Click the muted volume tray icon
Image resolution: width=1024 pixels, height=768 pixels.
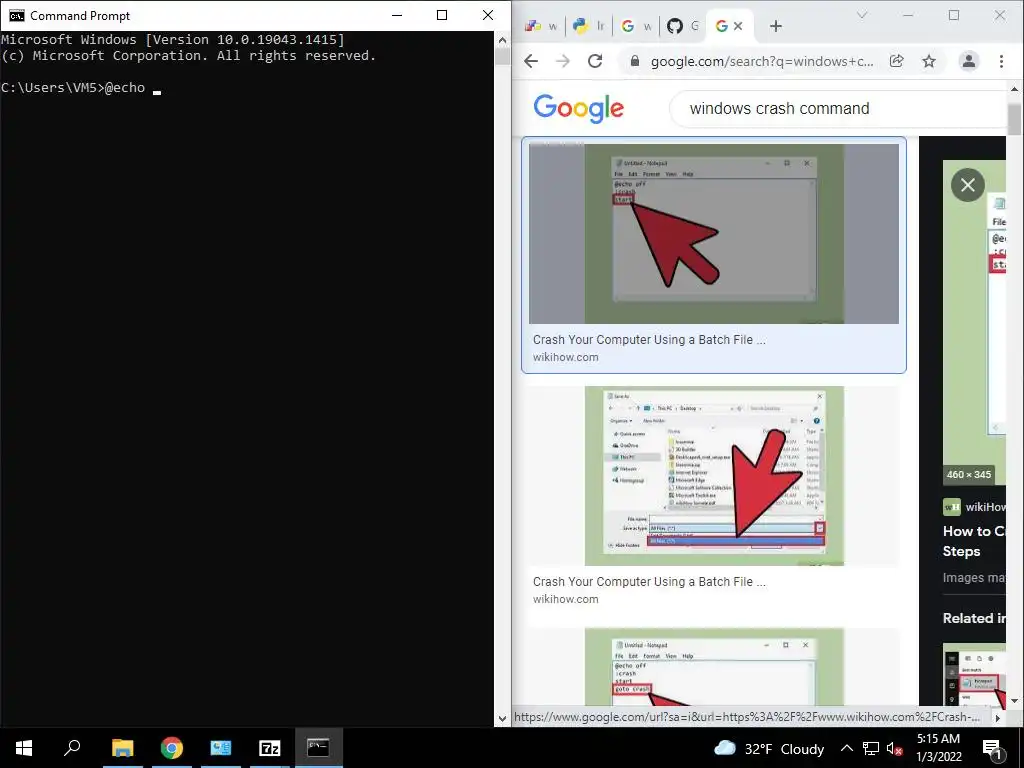(894, 748)
